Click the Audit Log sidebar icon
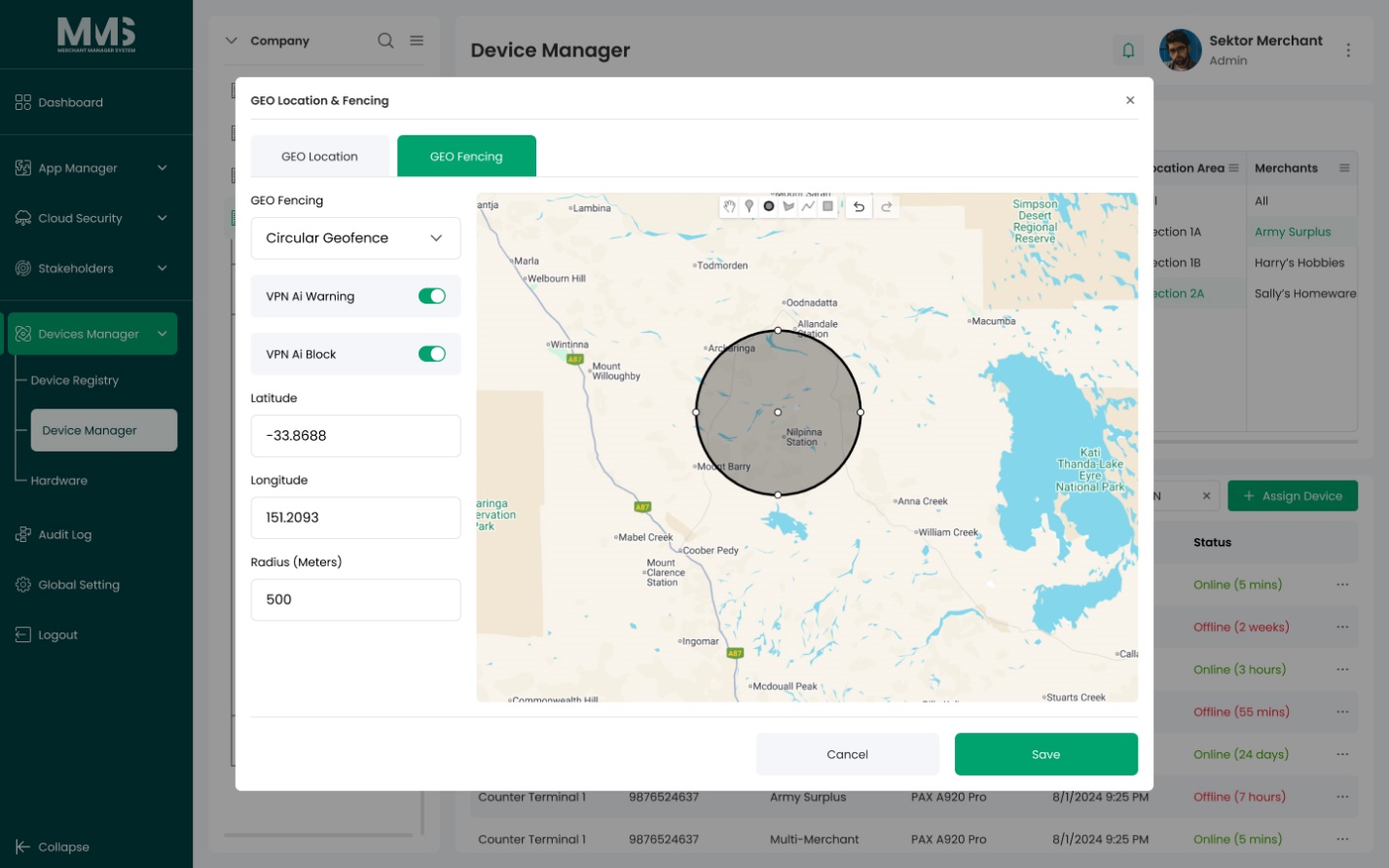 23,534
